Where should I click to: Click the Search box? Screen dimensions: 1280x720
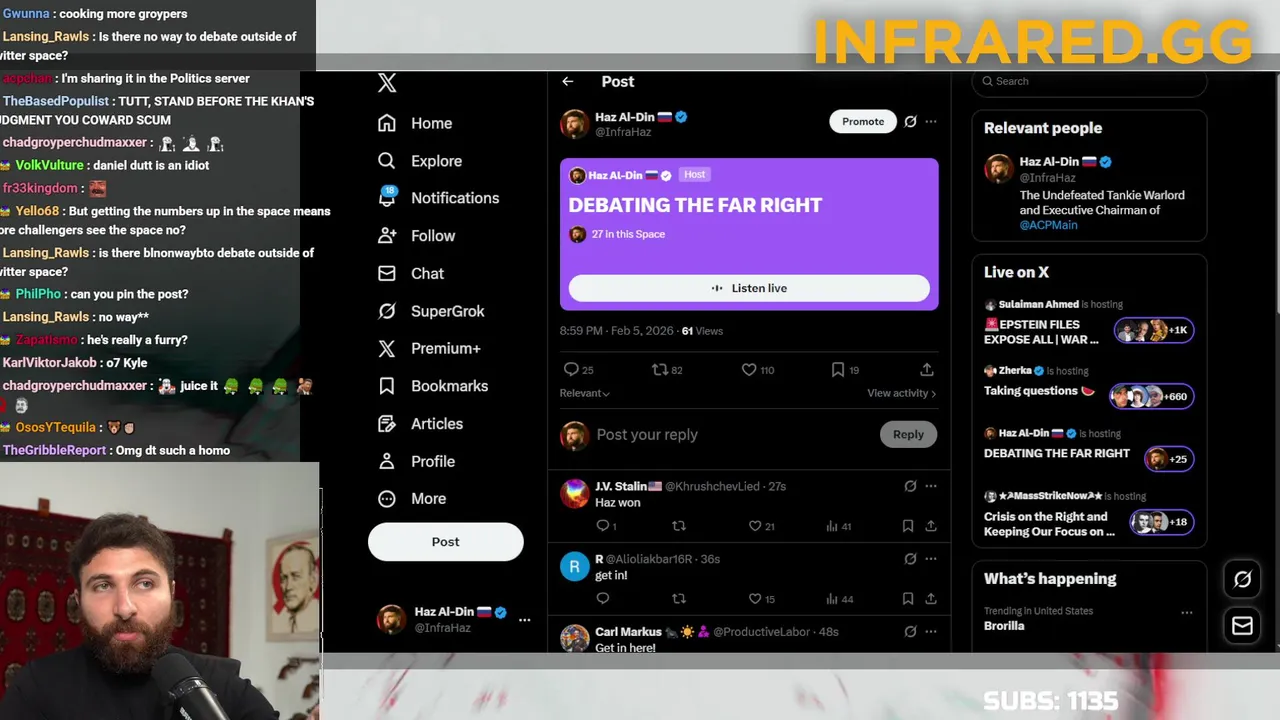pyautogui.click(x=1090, y=82)
